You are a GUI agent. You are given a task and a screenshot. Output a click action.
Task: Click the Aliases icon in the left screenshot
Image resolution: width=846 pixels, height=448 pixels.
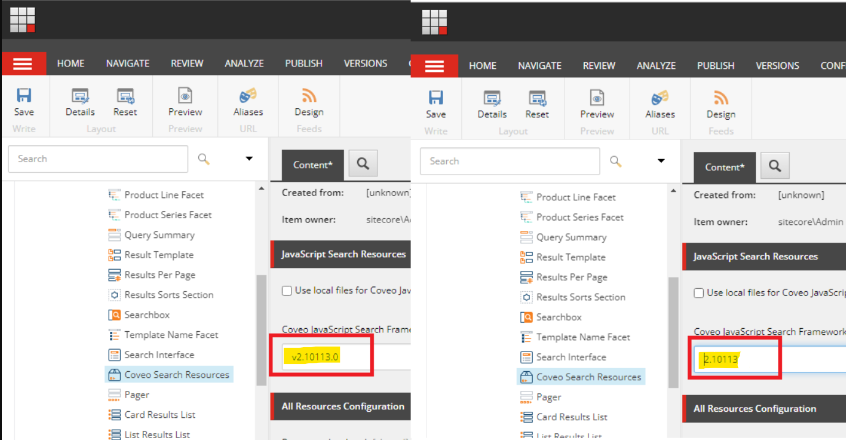pos(248,97)
